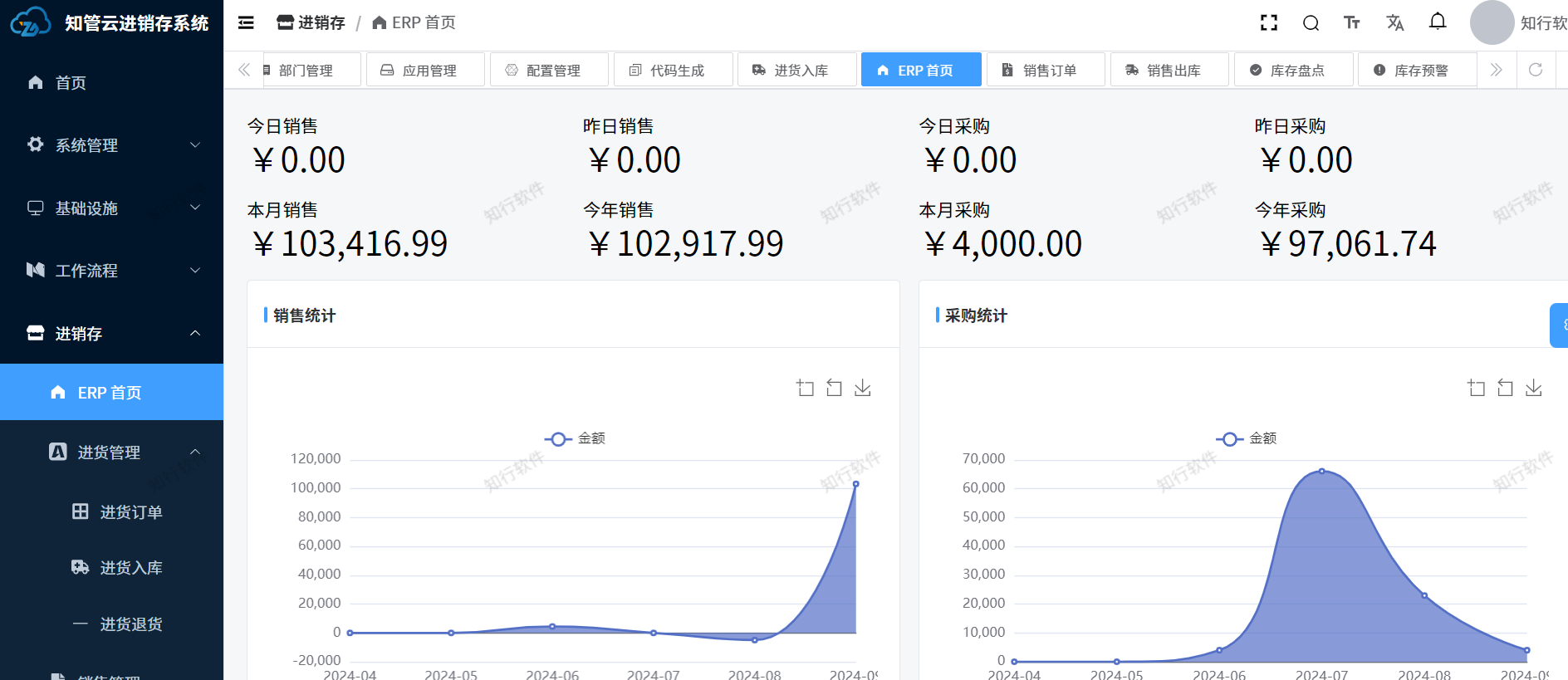This screenshot has width=1568, height=680.
Task: Click the fullscreen toggle icon in header
Action: click(x=1268, y=23)
